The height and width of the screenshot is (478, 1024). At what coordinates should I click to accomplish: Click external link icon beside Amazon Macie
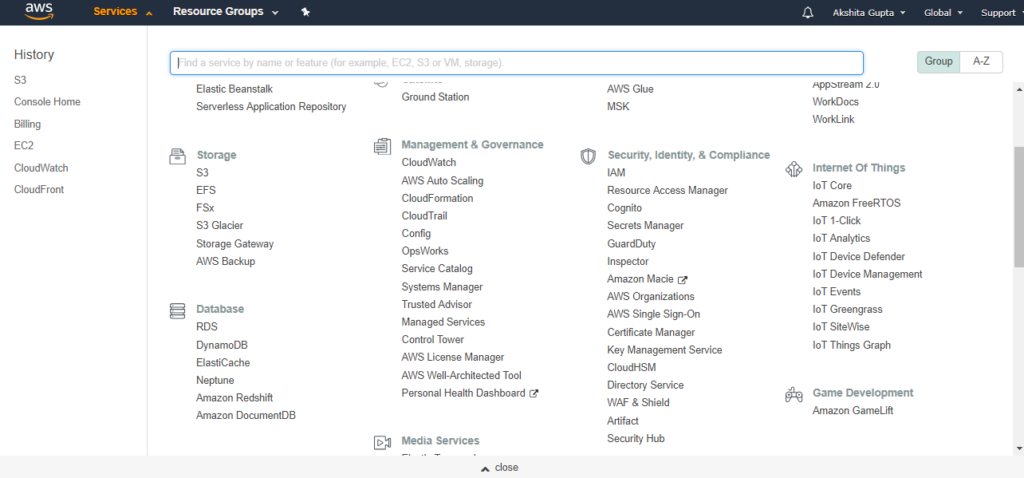coord(683,279)
